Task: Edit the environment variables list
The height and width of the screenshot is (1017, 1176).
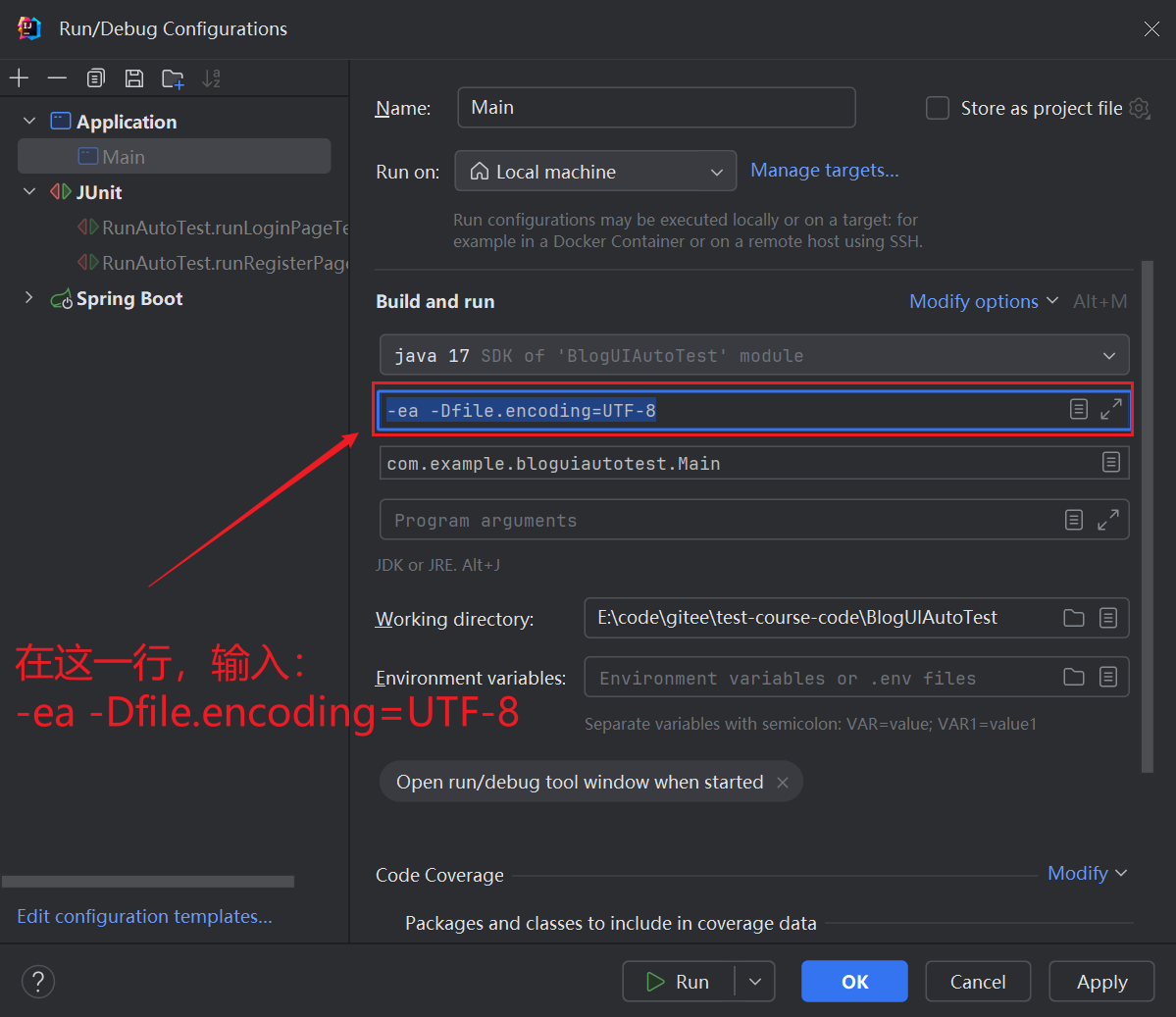Action: (x=1107, y=677)
